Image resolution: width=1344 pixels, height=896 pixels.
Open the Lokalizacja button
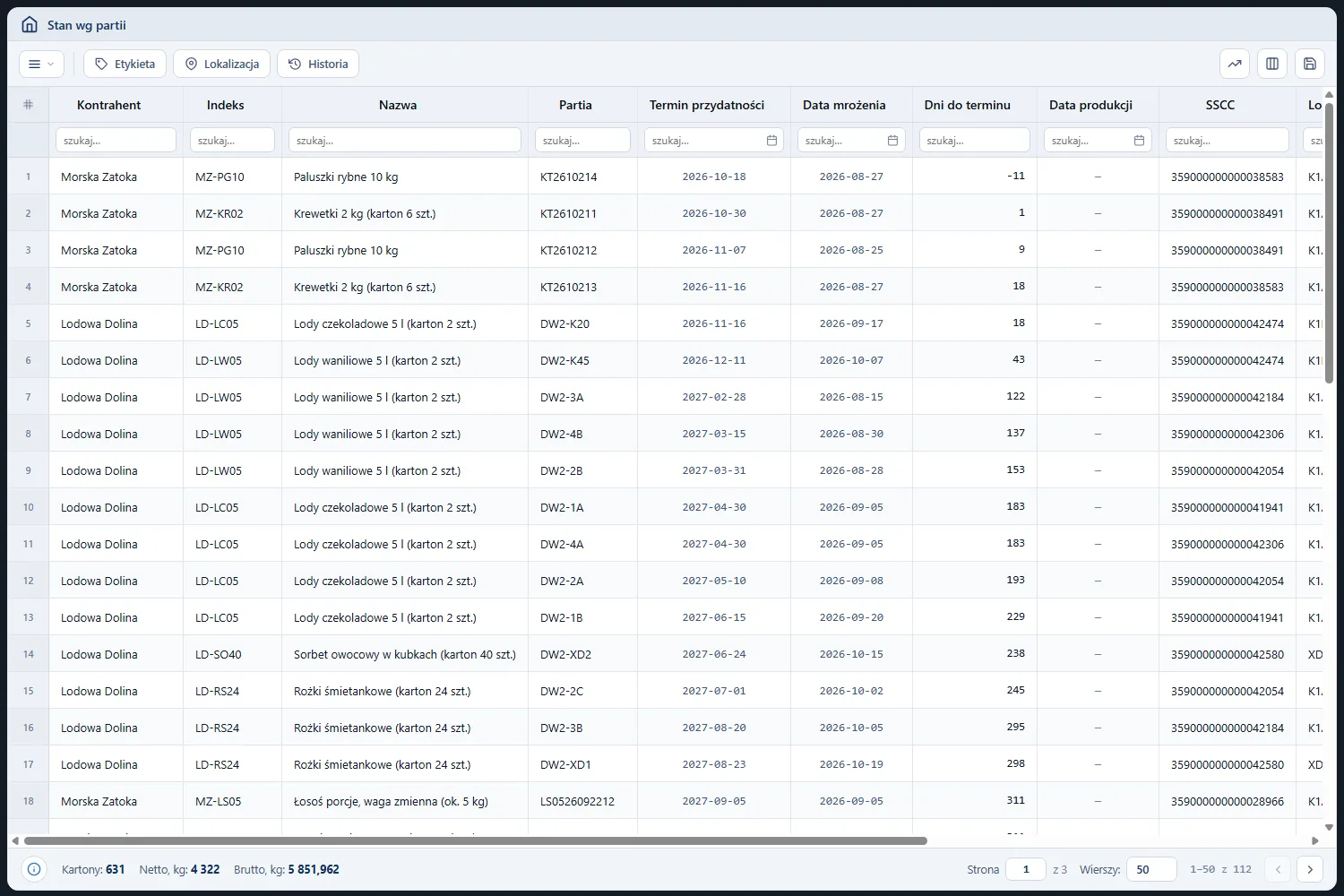pyautogui.click(x=222, y=64)
